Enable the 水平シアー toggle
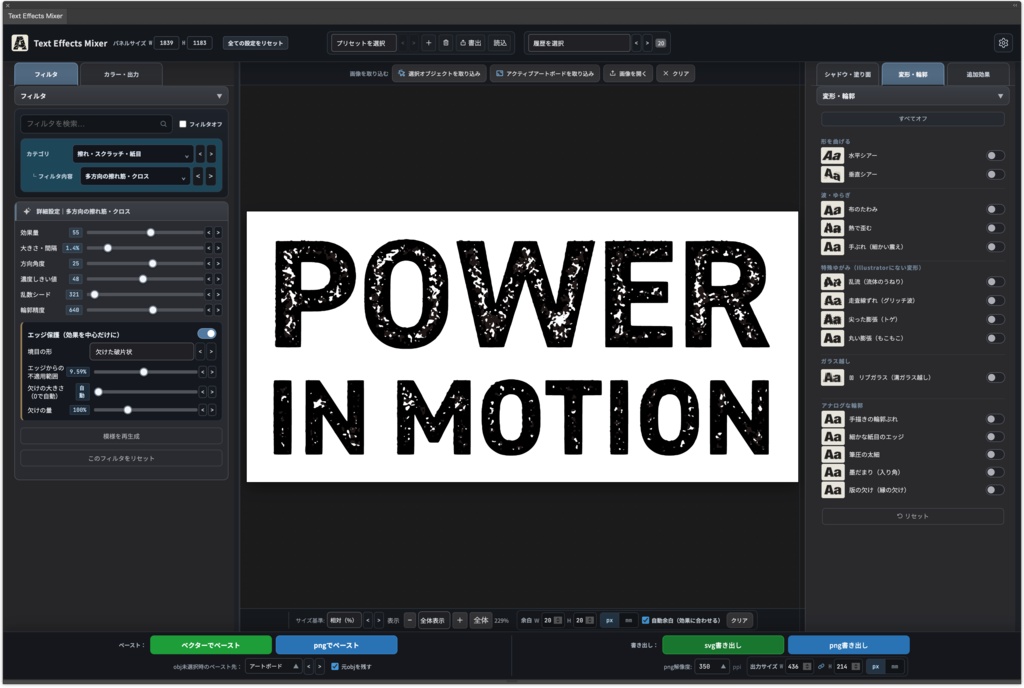 (x=995, y=155)
